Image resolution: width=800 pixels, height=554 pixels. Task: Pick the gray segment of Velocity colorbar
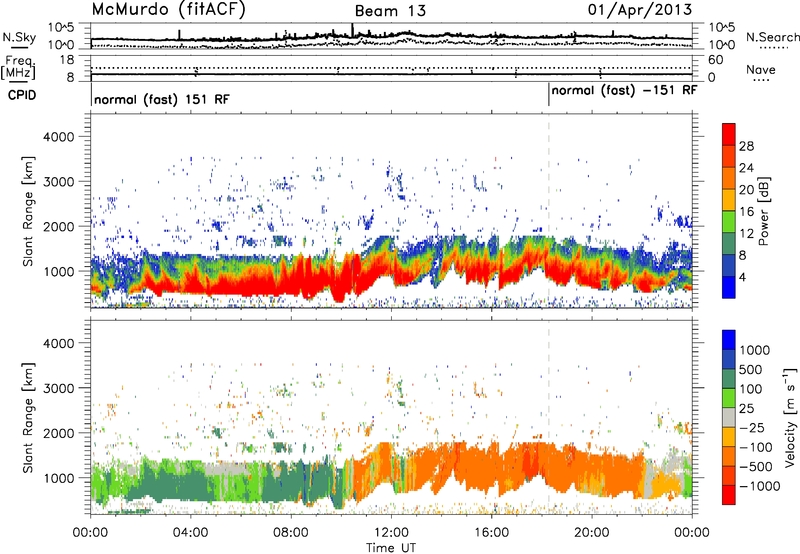[x=729, y=418]
